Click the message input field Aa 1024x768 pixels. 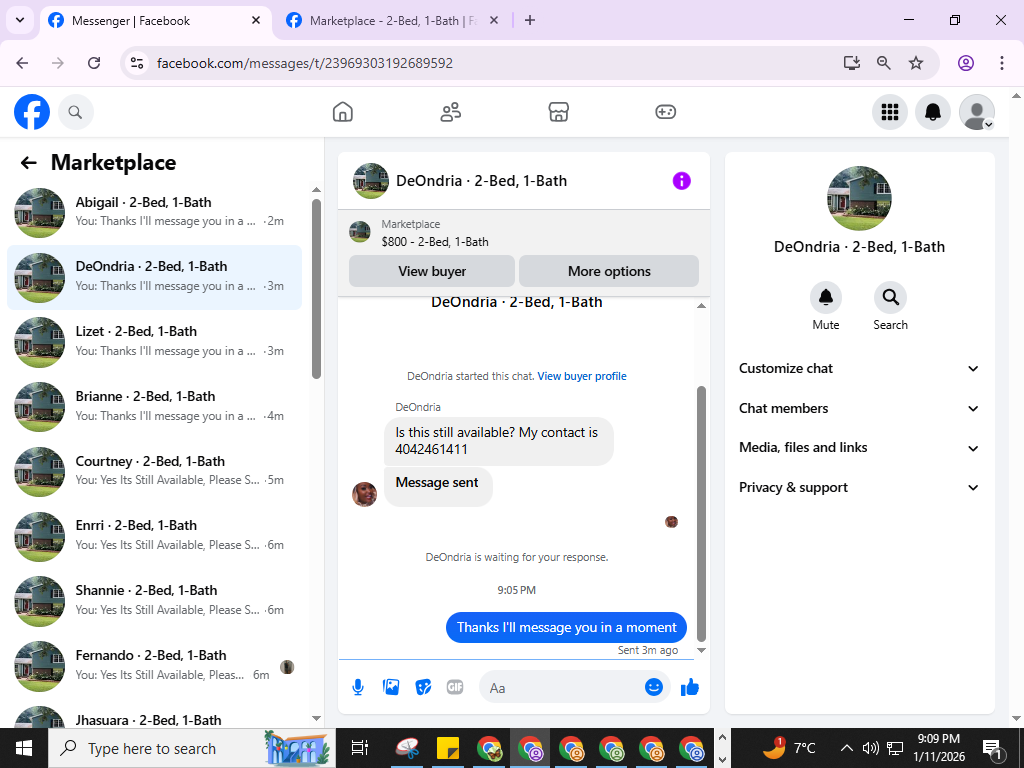click(x=563, y=688)
